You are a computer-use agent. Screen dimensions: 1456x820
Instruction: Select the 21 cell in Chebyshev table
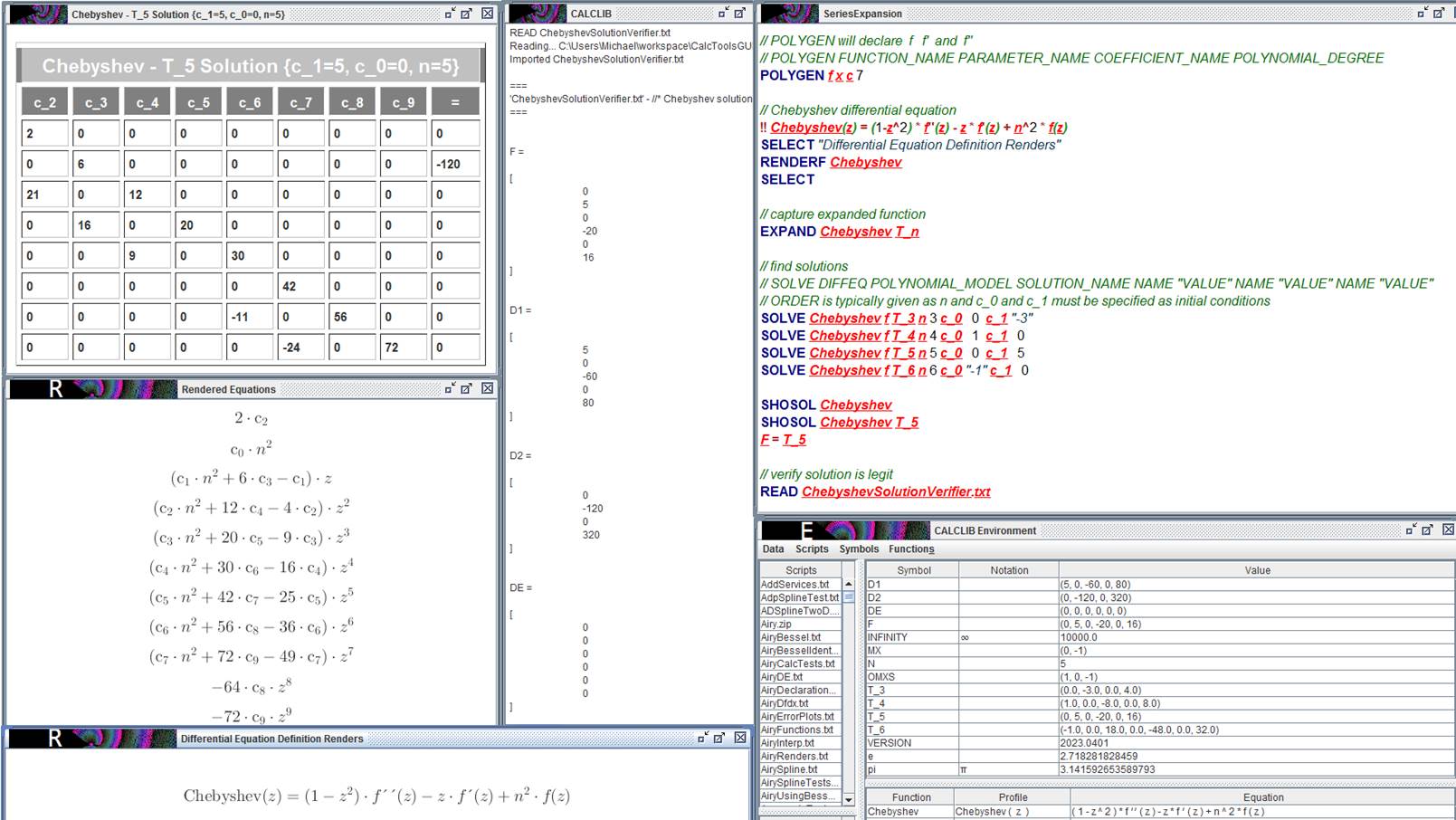click(45, 195)
